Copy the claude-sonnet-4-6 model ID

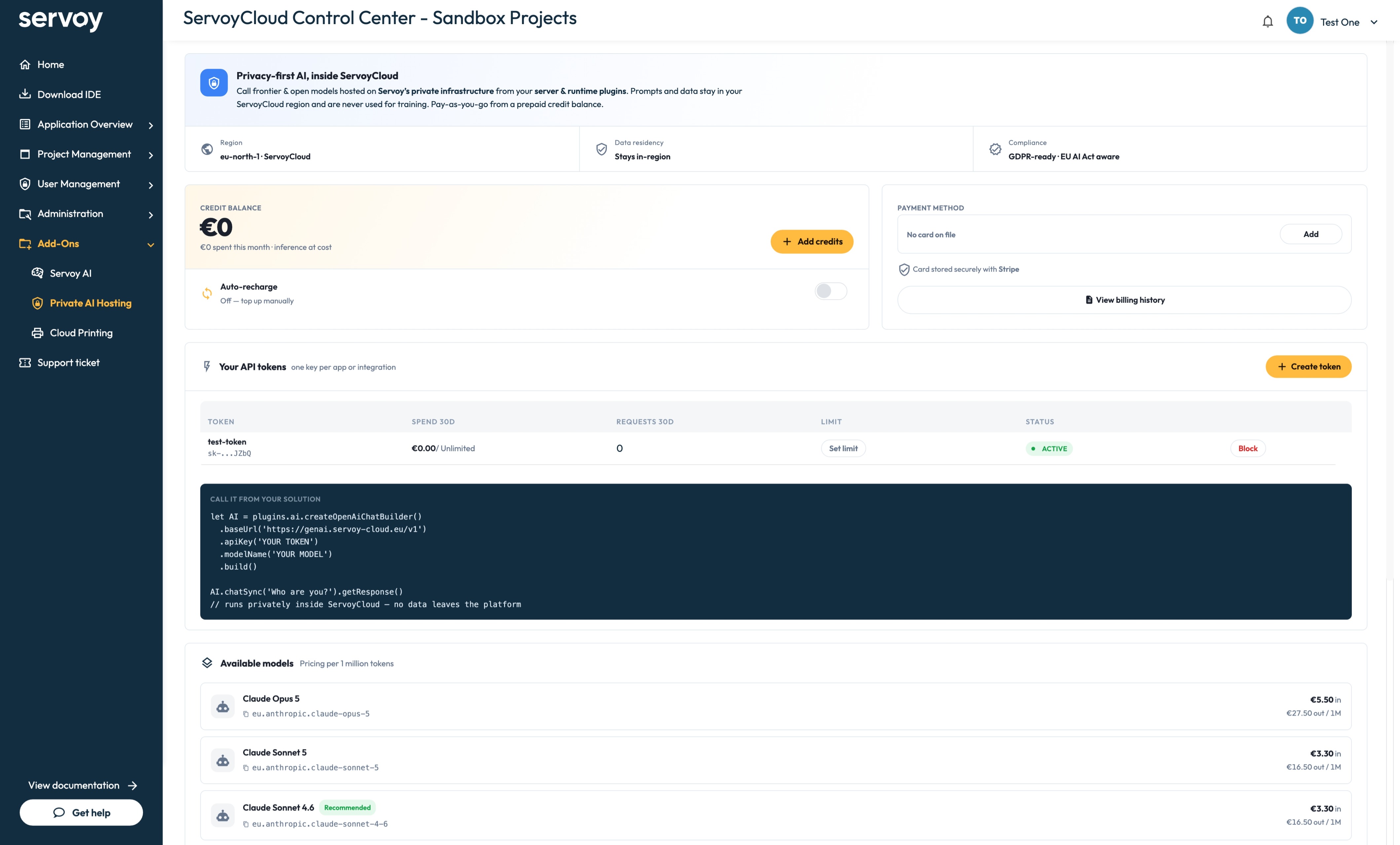(x=245, y=824)
